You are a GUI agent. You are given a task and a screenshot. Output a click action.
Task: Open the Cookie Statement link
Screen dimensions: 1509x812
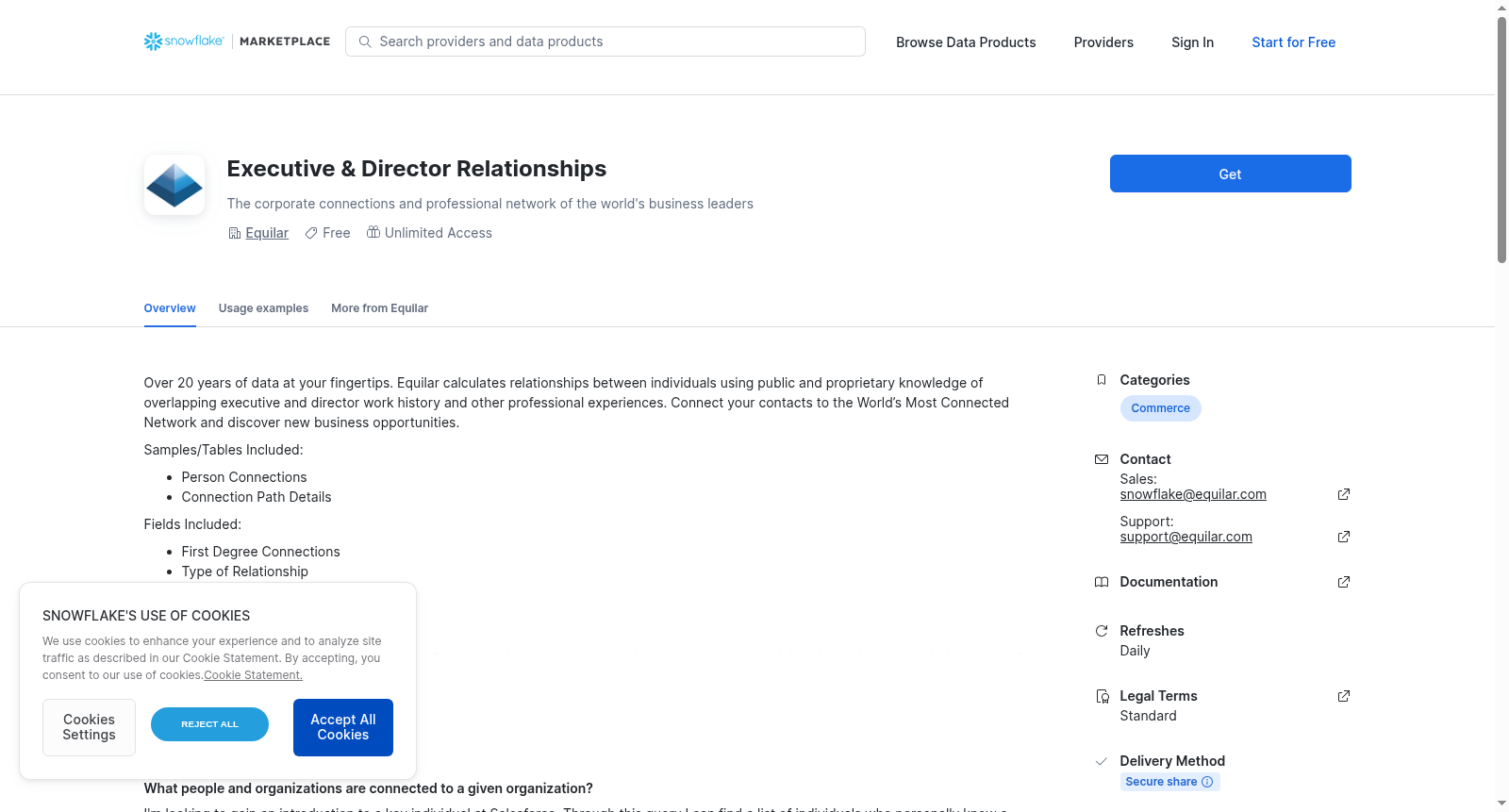253,675
